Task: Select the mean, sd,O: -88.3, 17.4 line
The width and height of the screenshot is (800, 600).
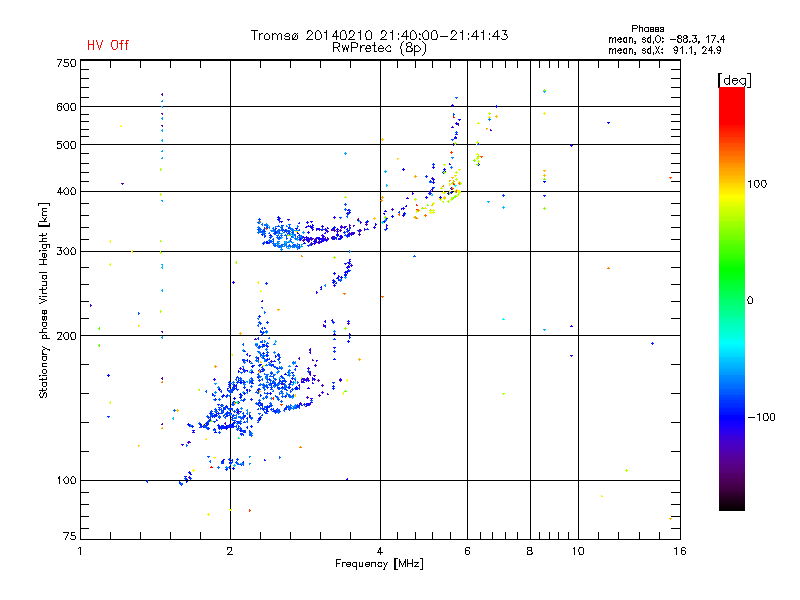Action: point(666,39)
